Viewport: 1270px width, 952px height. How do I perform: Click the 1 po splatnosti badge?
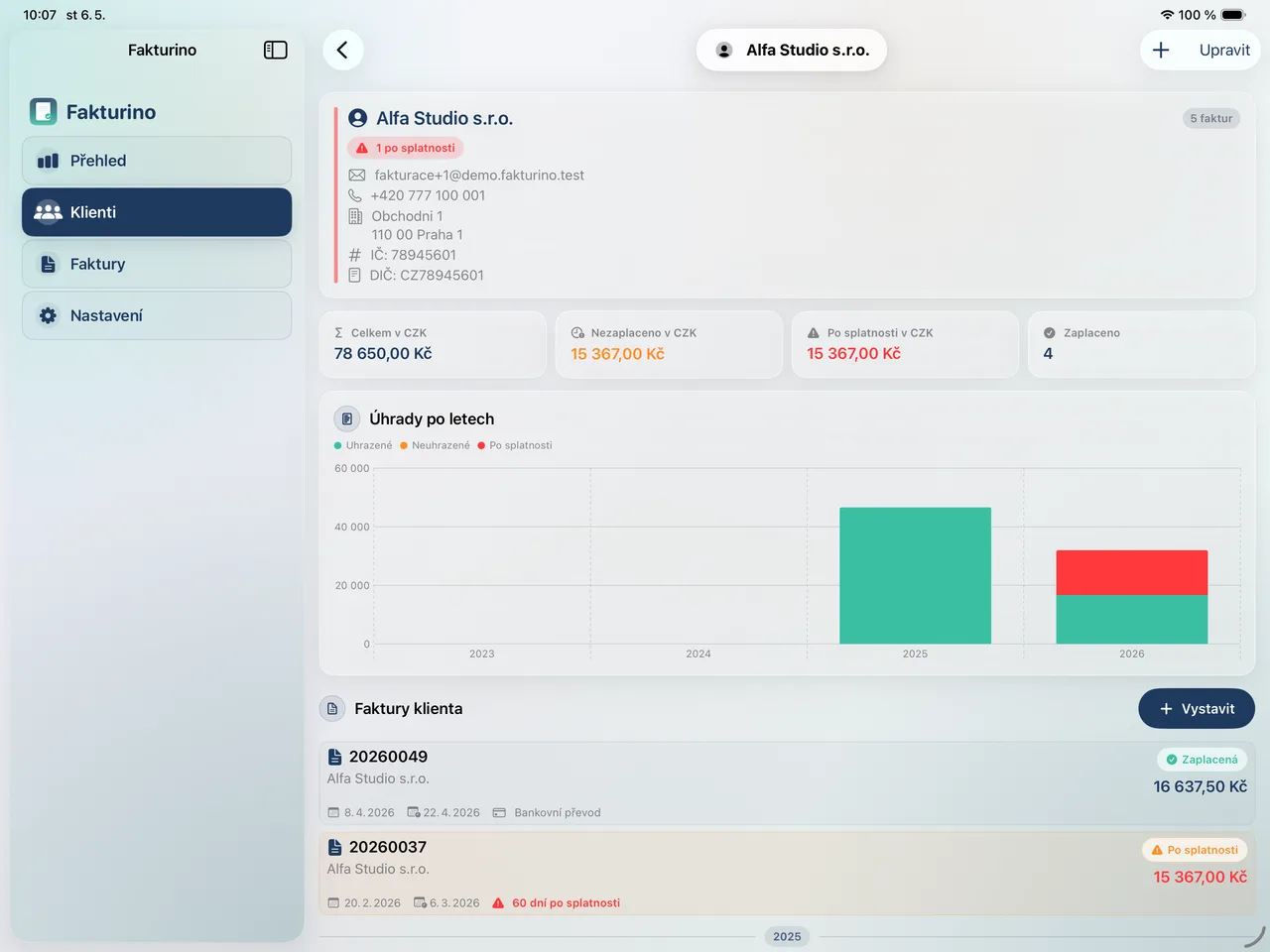[405, 148]
